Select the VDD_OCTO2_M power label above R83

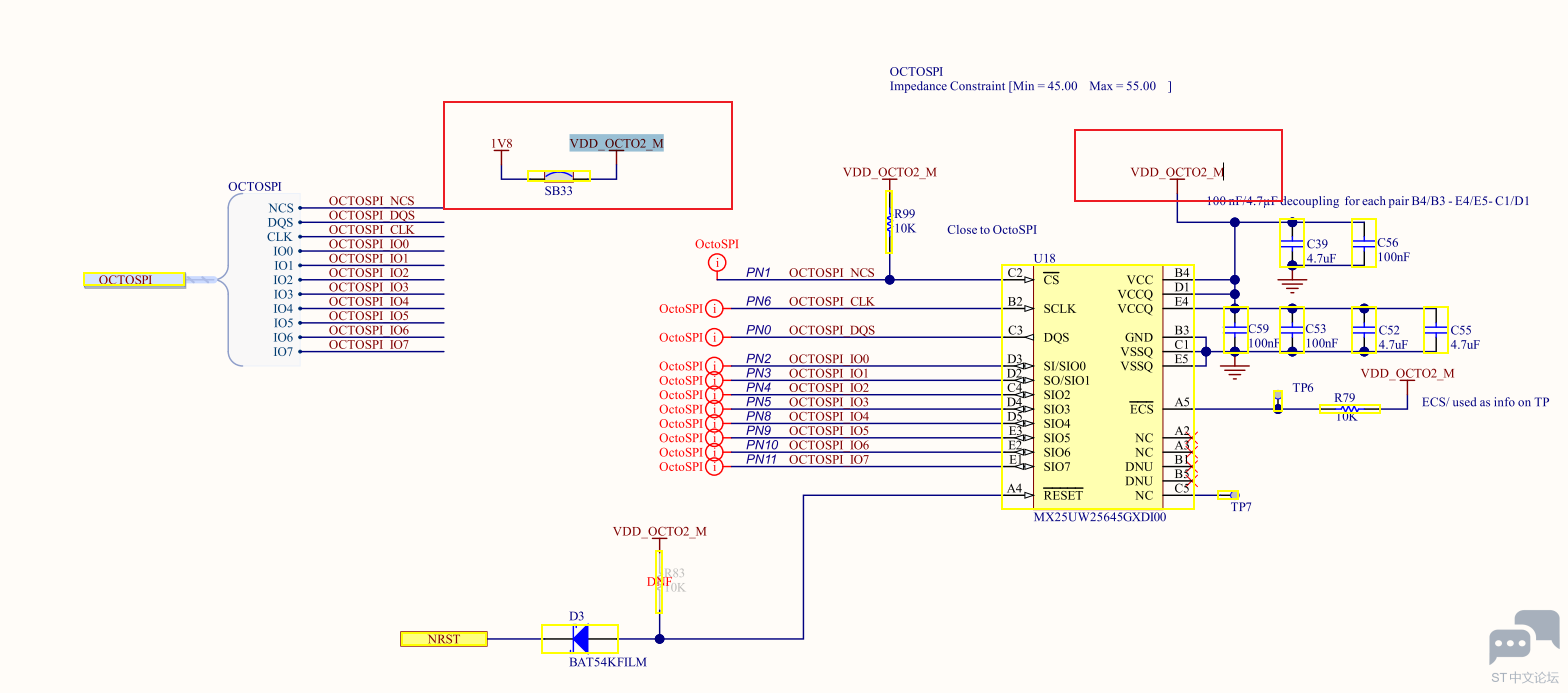pyautogui.click(x=660, y=531)
